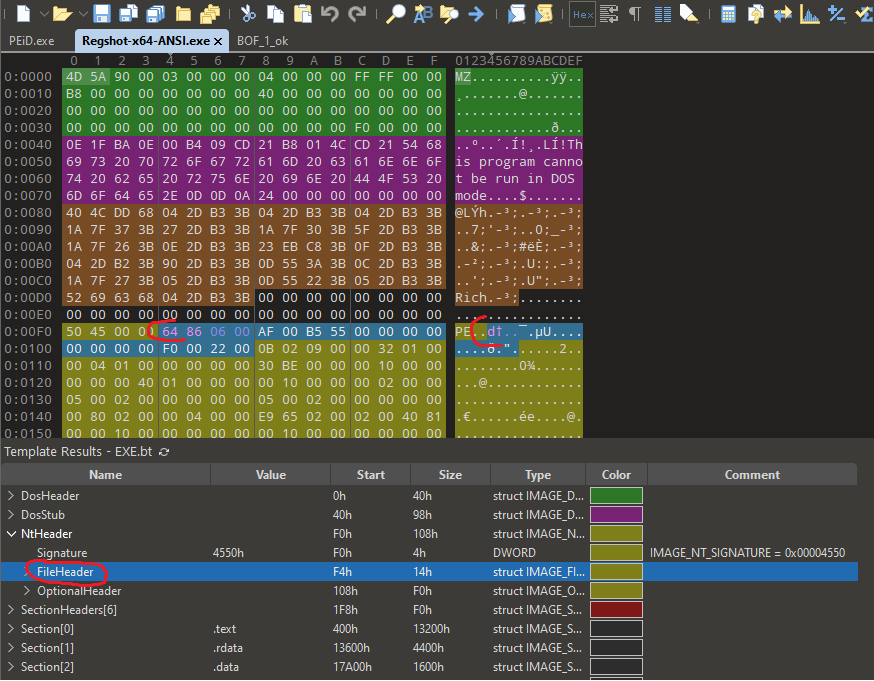Refresh the EXE.bt template results

point(164,452)
